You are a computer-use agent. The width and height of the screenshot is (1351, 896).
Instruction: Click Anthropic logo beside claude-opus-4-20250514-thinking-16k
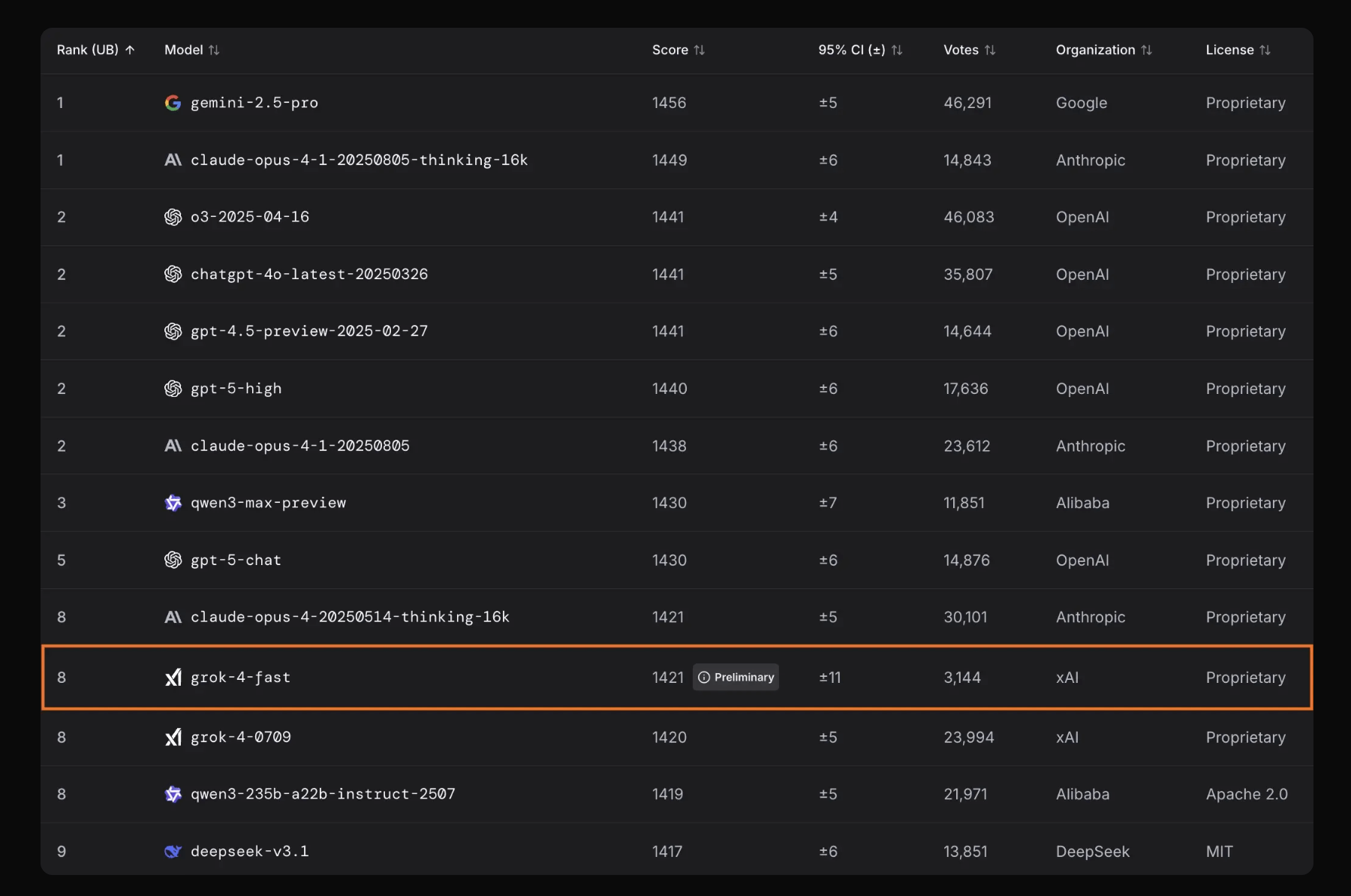tap(173, 617)
